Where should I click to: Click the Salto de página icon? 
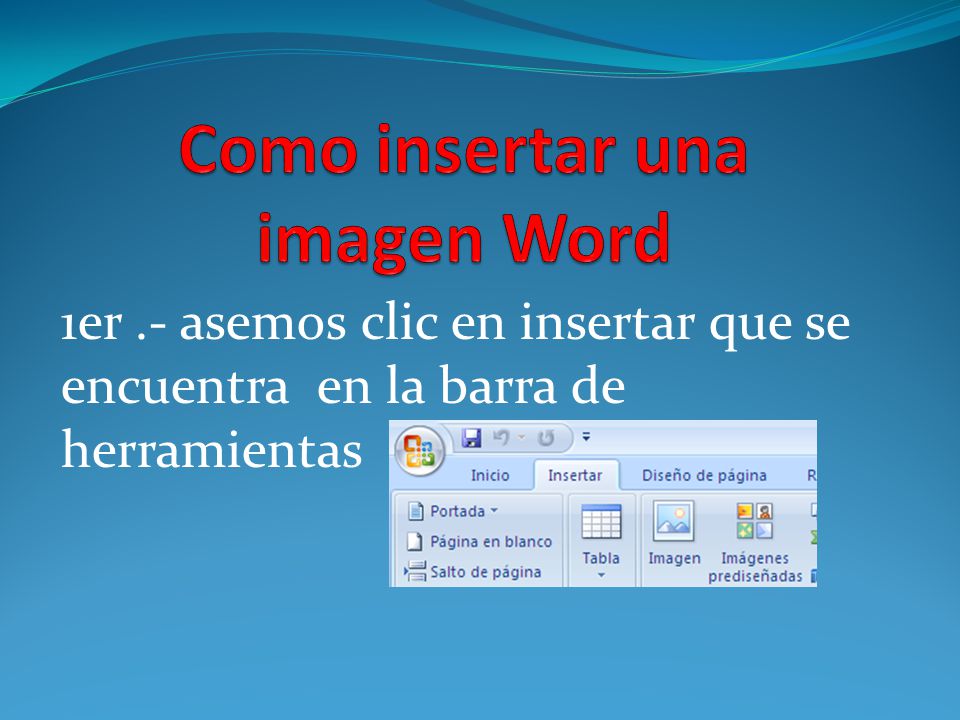pyautogui.click(x=414, y=571)
